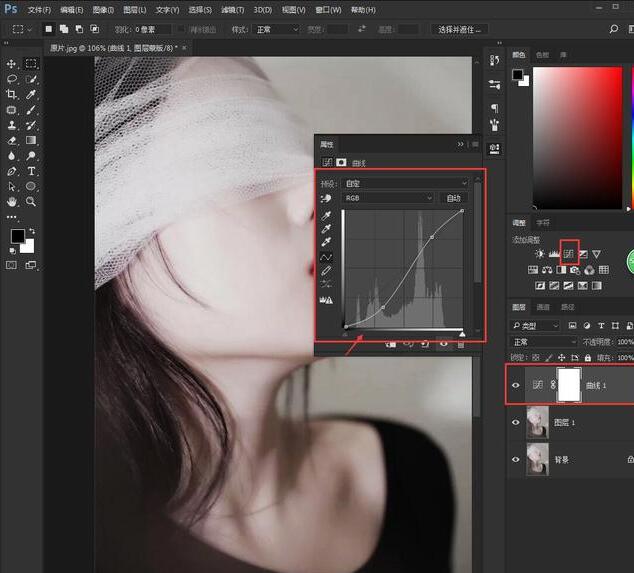Click the 选择并遮住 button
634x573 pixels.
[460, 29]
